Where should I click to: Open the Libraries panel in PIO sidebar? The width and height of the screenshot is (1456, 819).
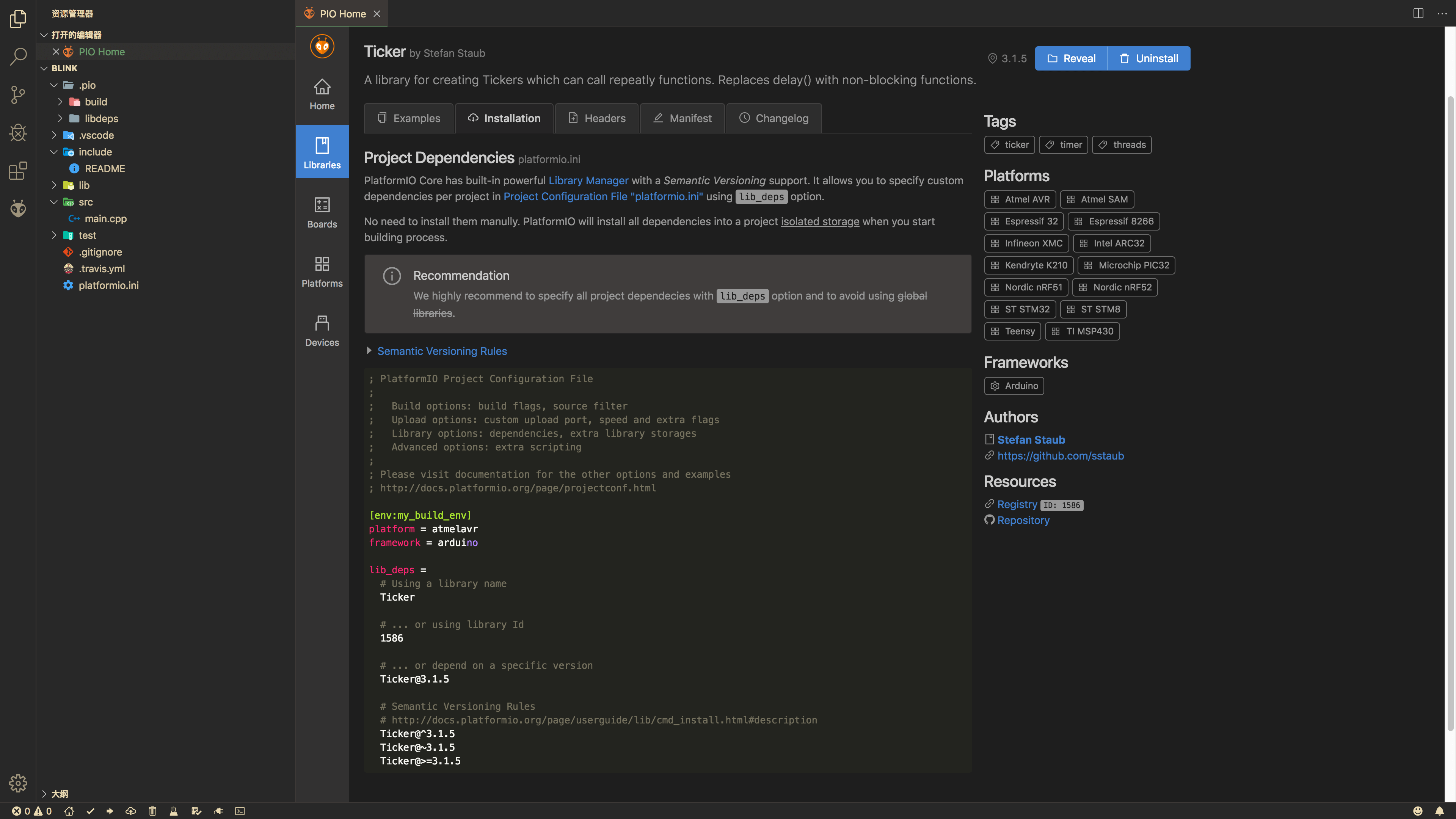coord(322,152)
